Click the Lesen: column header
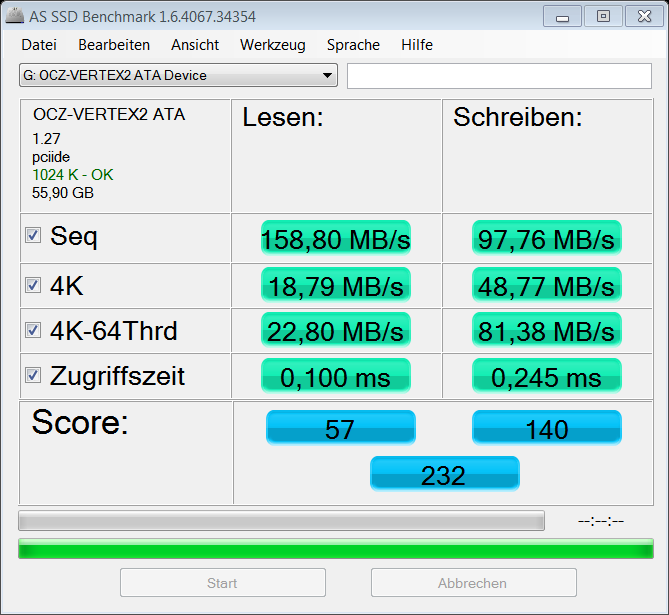 283,117
